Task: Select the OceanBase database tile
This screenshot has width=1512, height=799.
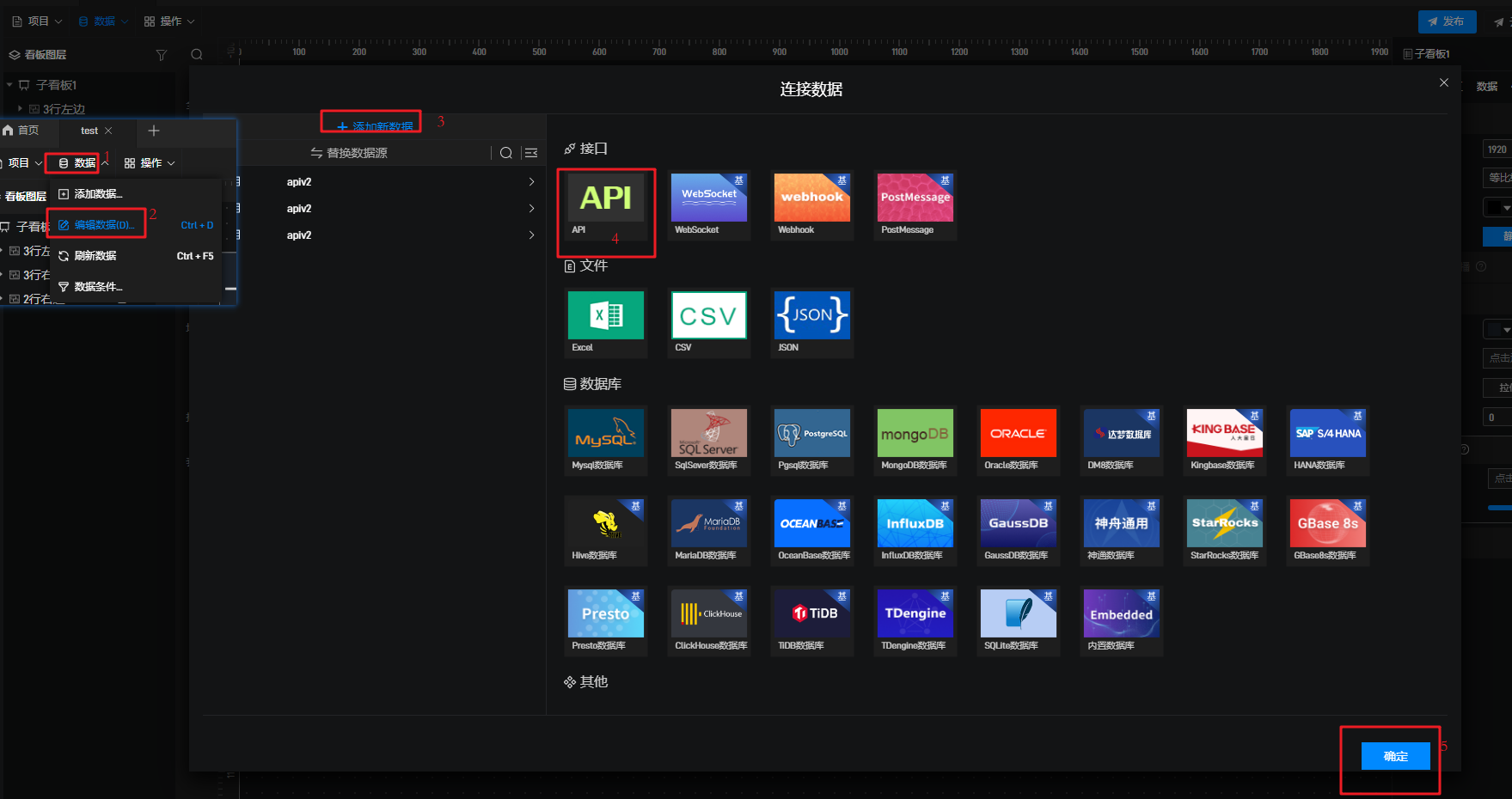Action: (x=812, y=531)
